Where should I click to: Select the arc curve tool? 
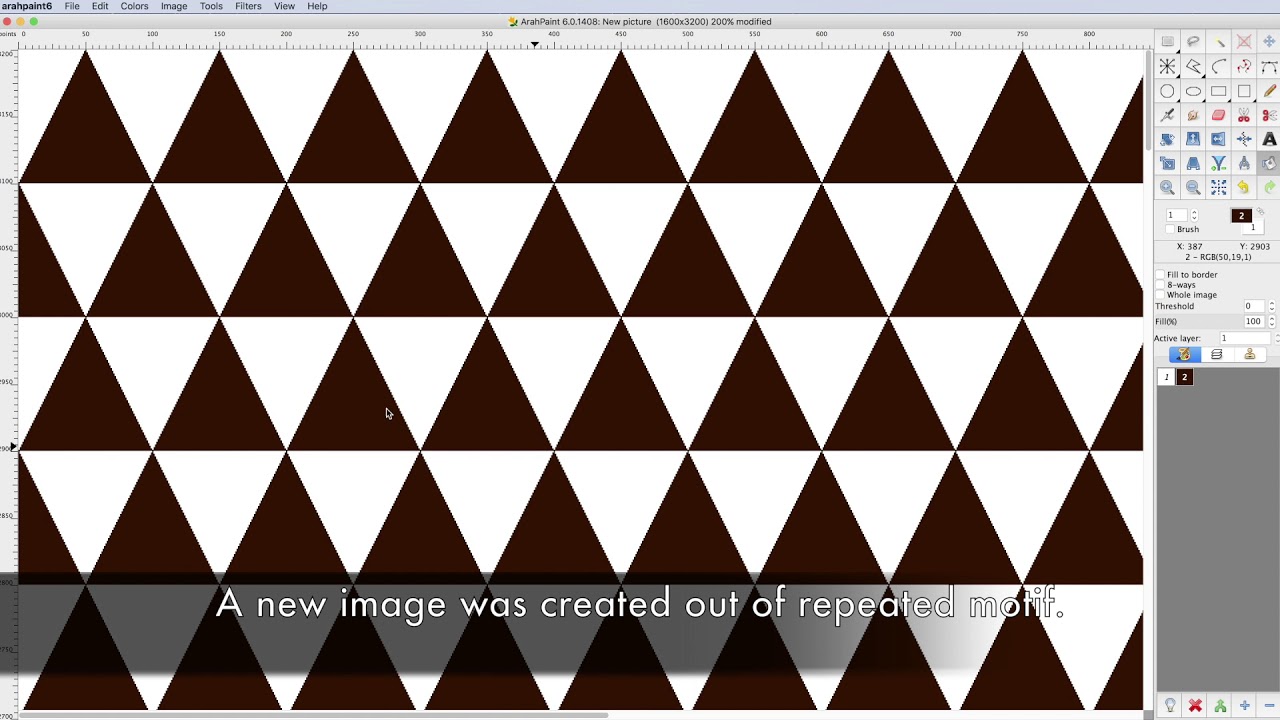1219,66
